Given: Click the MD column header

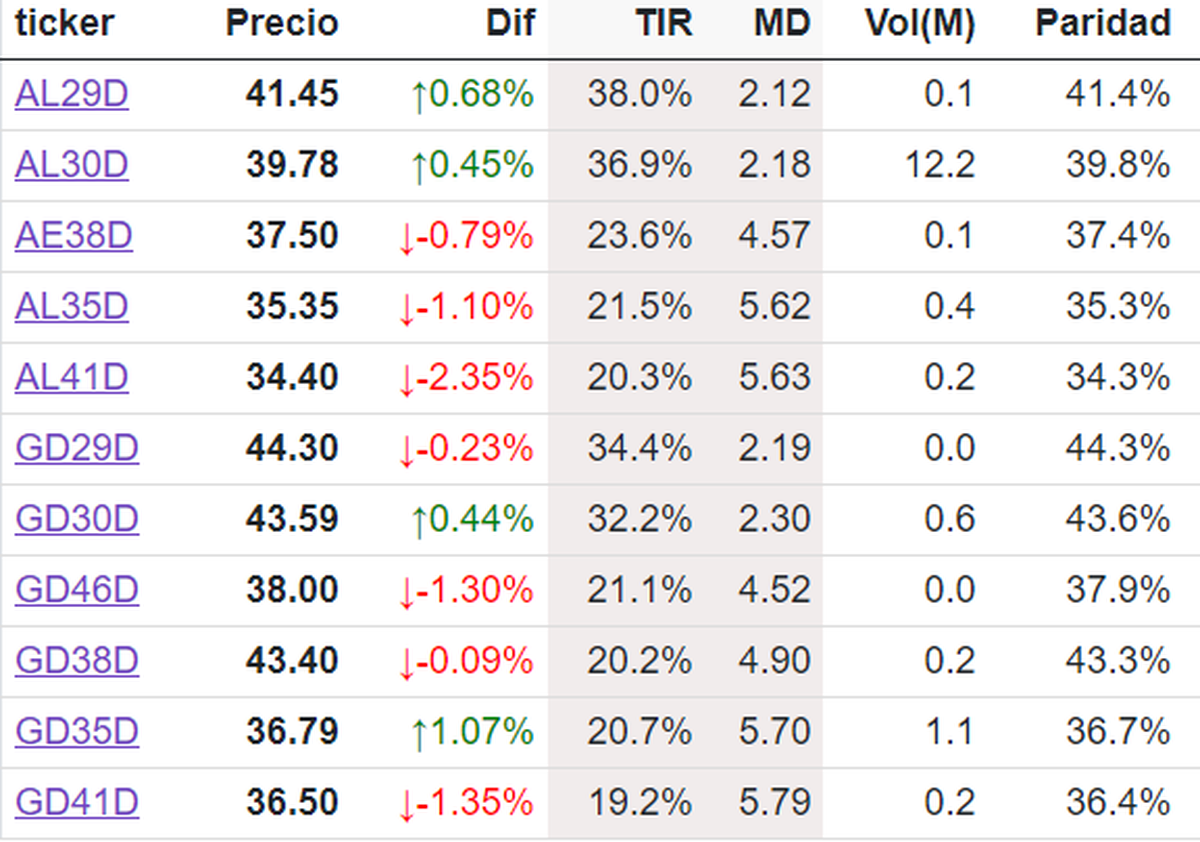Looking at the screenshot, I should 781,24.
